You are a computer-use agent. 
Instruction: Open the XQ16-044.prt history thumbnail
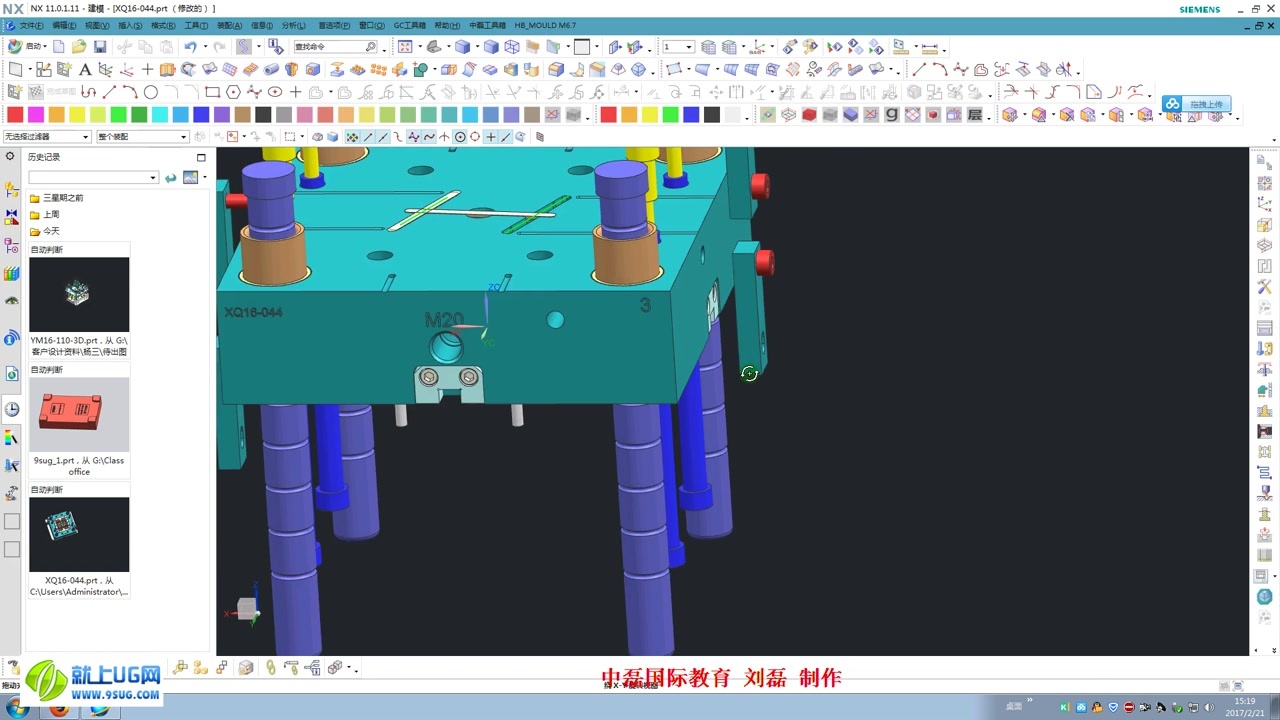[79, 534]
